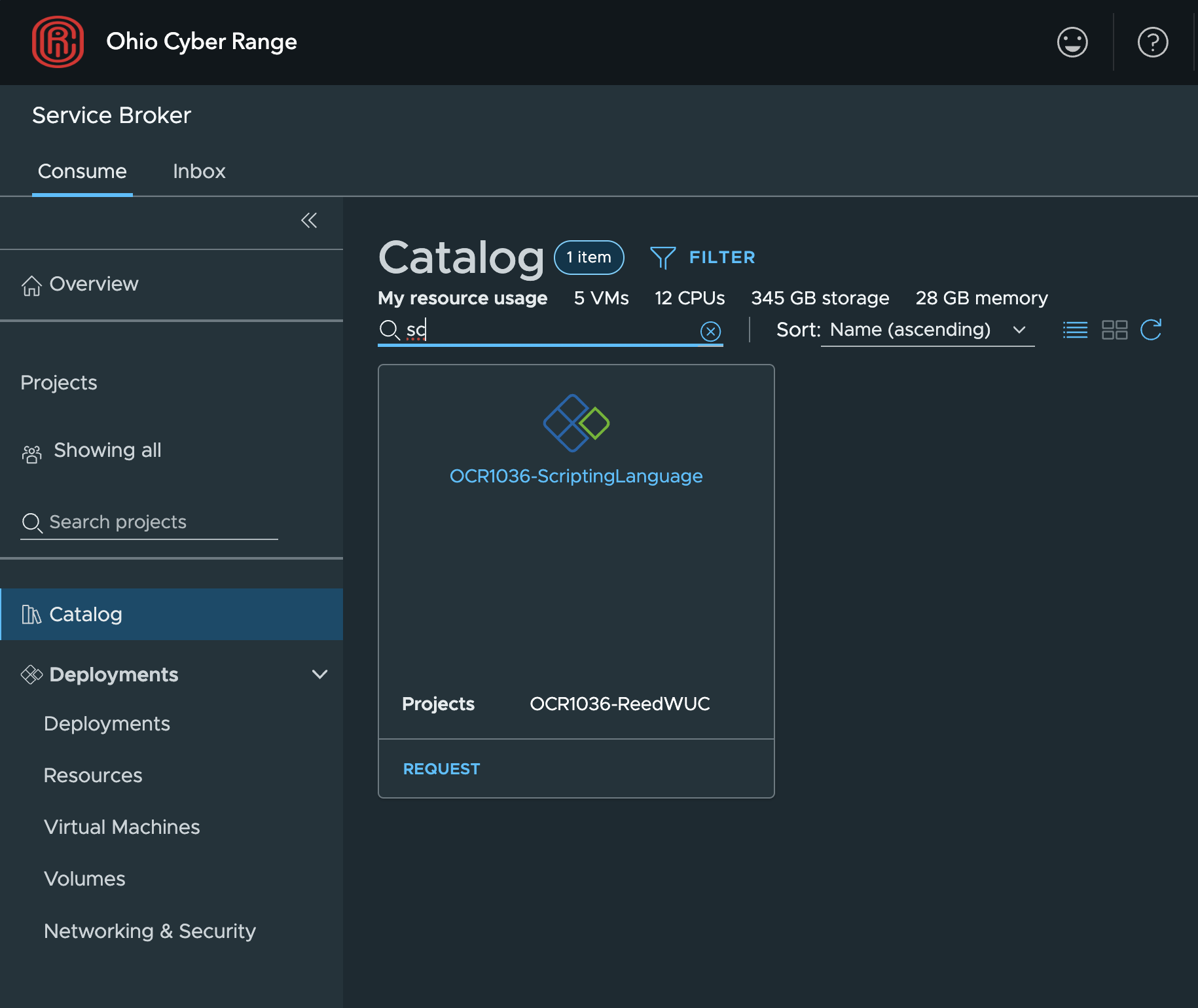Click in the Search projects field
The width and height of the screenshot is (1198, 1008).
(x=149, y=522)
